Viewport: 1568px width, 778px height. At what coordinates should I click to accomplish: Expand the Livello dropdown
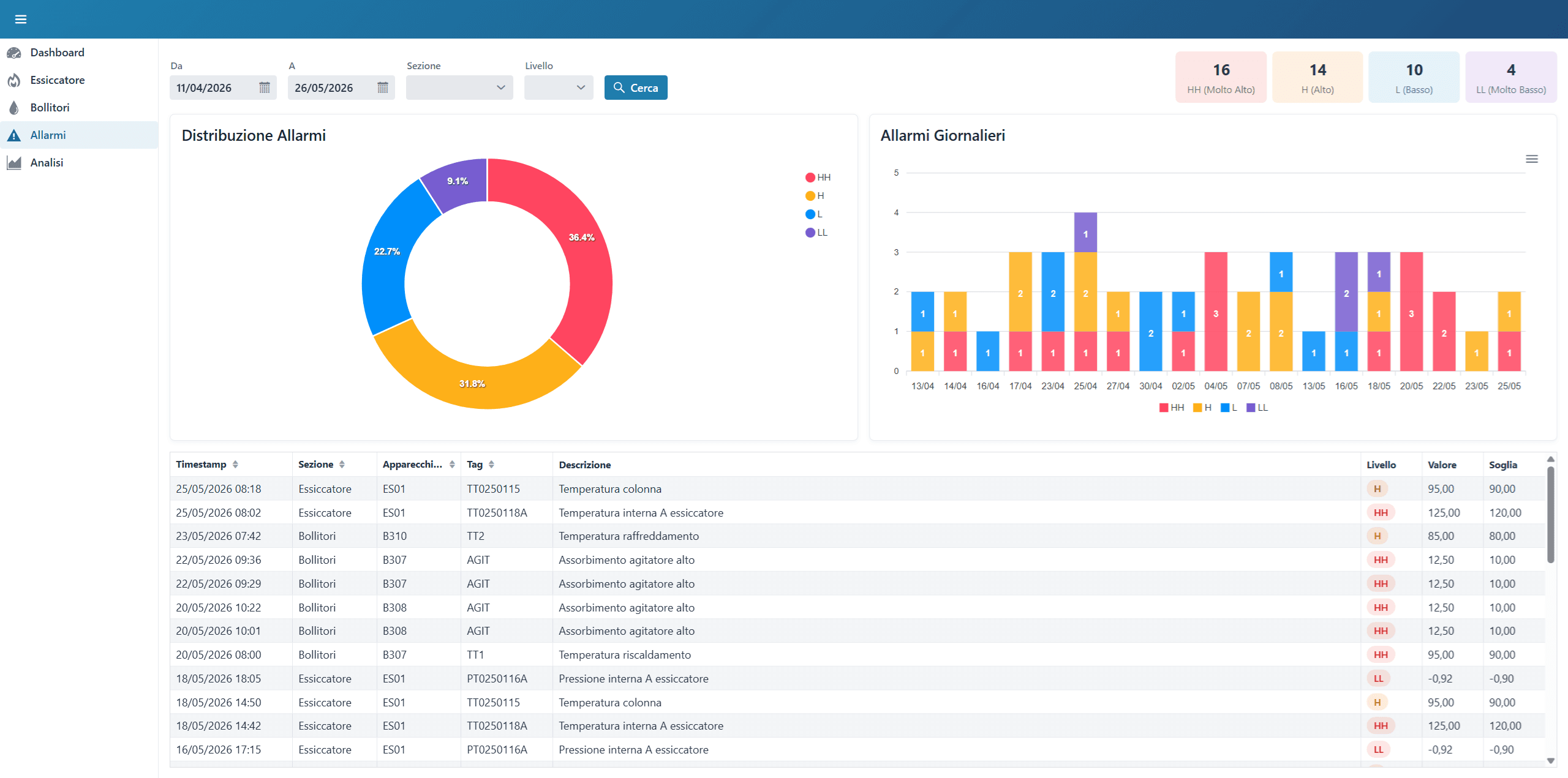pyautogui.click(x=559, y=88)
